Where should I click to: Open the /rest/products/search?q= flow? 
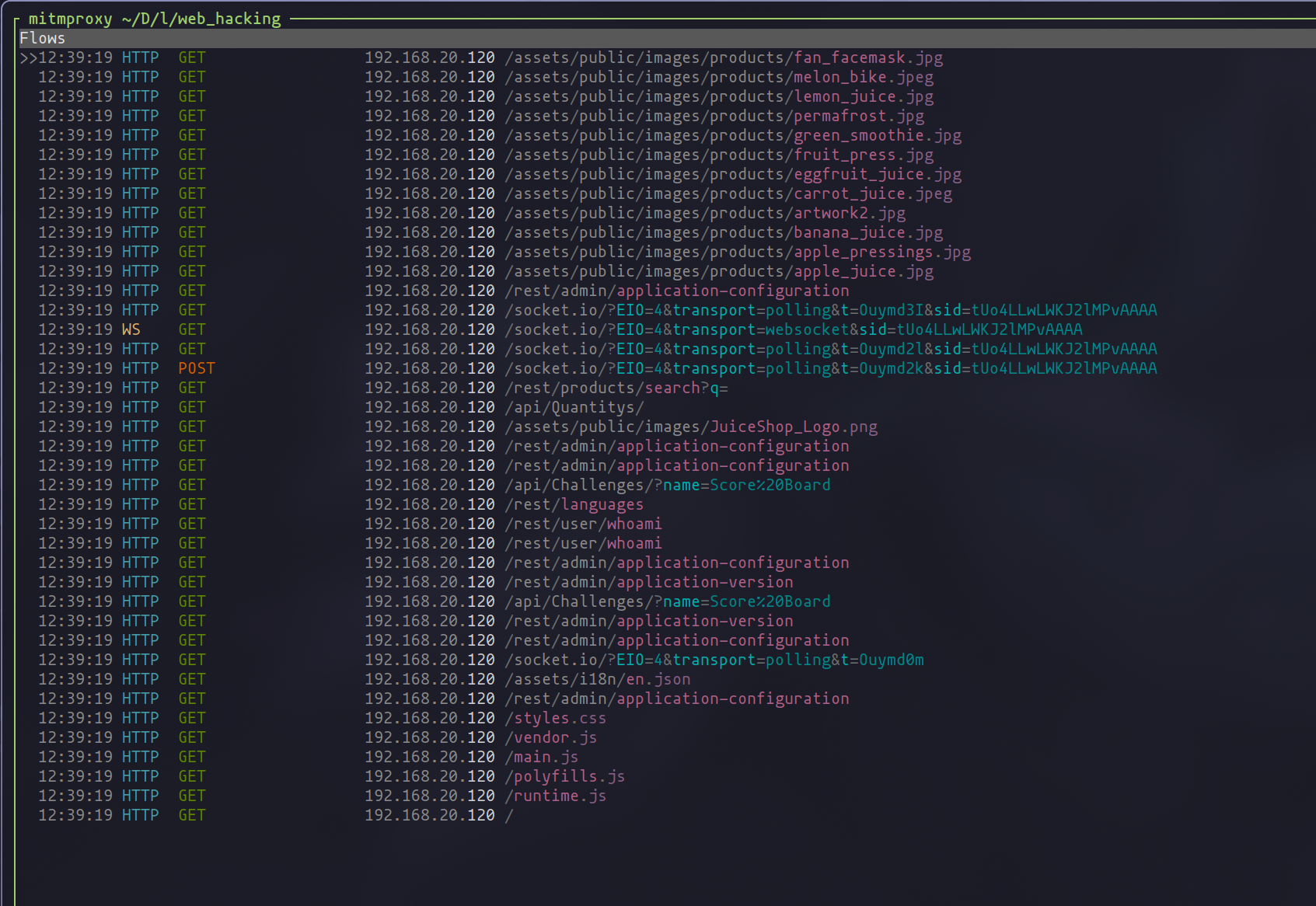click(616, 389)
